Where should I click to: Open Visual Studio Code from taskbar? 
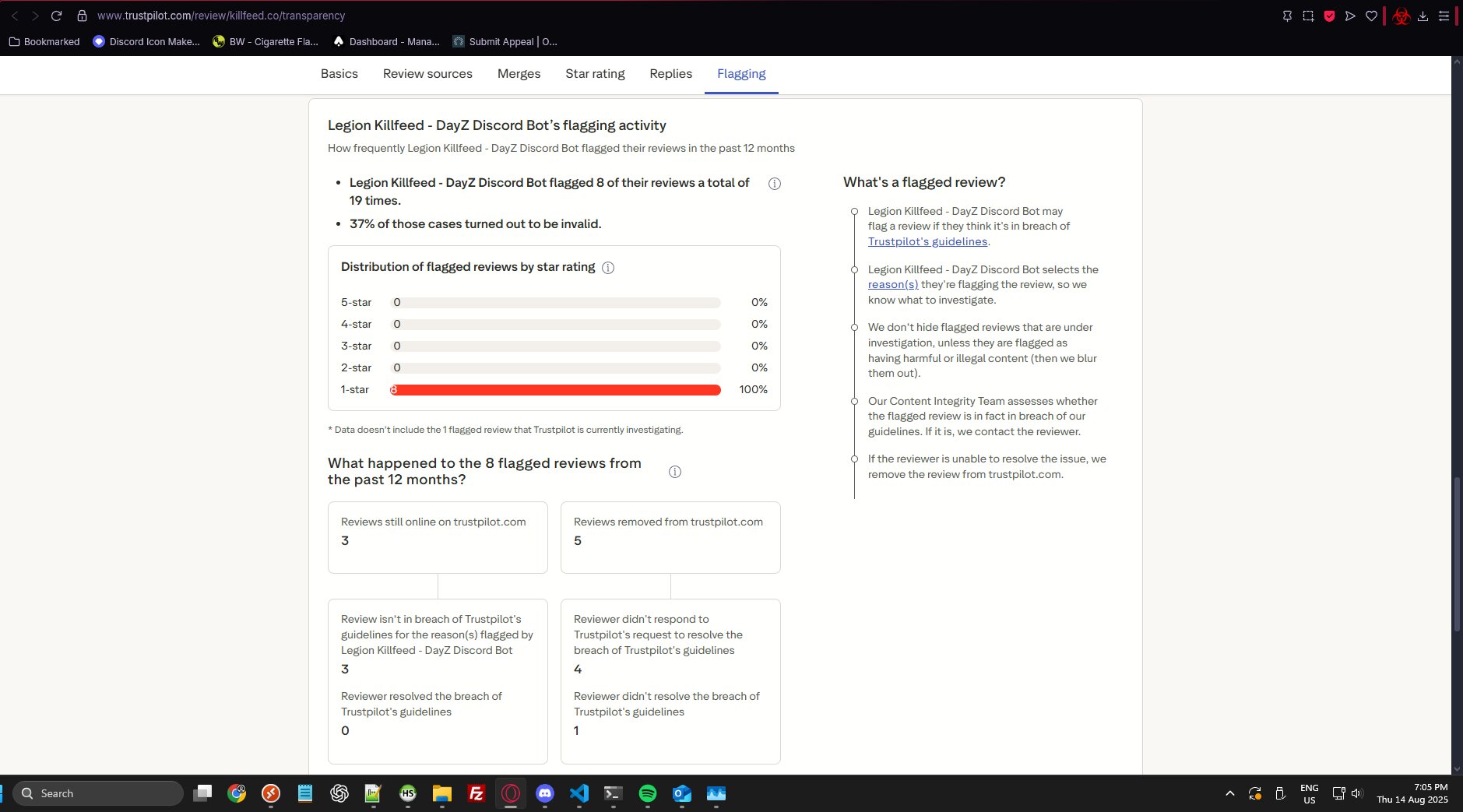[x=579, y=793]
